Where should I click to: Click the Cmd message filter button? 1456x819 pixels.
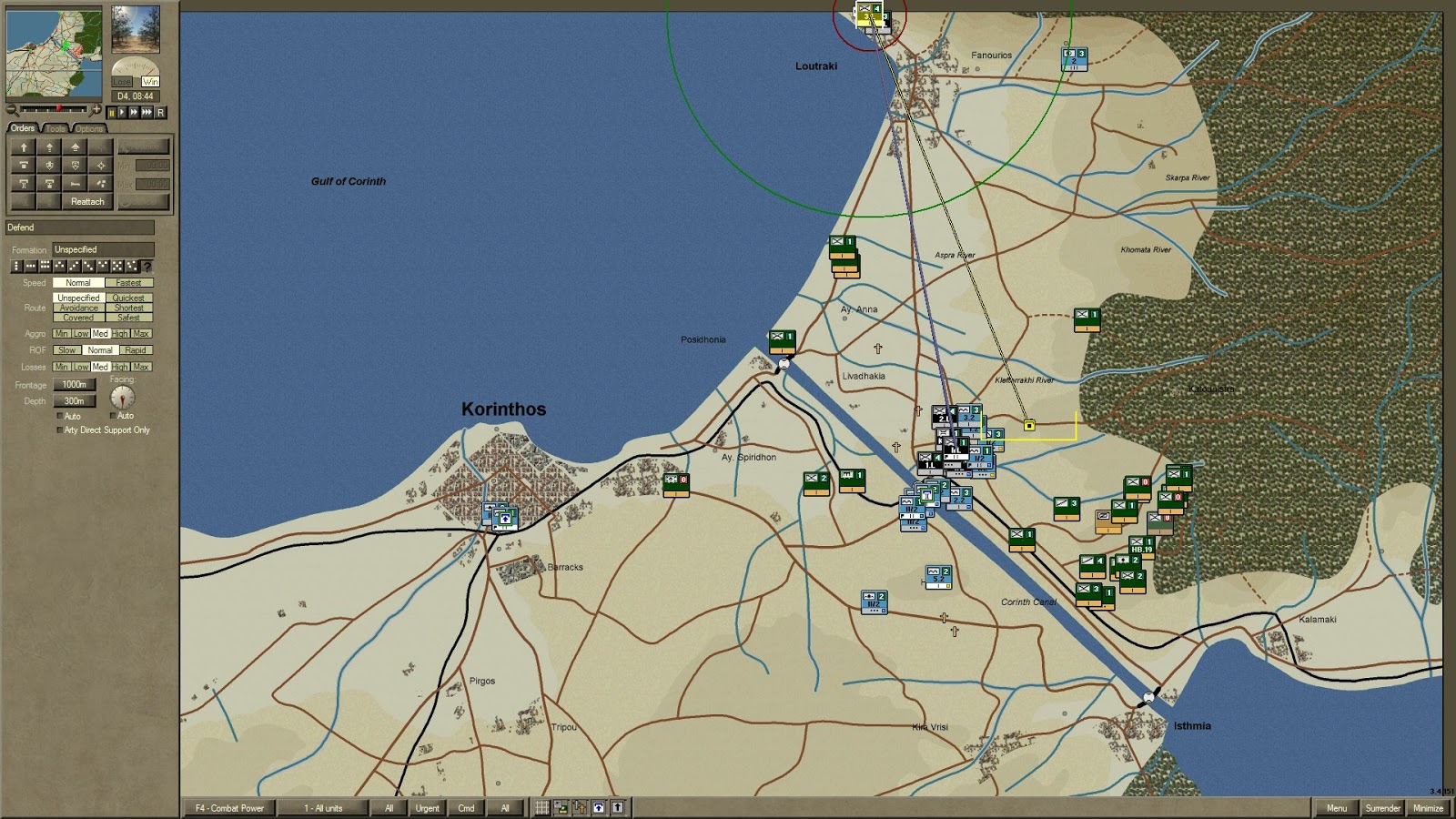click(x=466, y=807)
